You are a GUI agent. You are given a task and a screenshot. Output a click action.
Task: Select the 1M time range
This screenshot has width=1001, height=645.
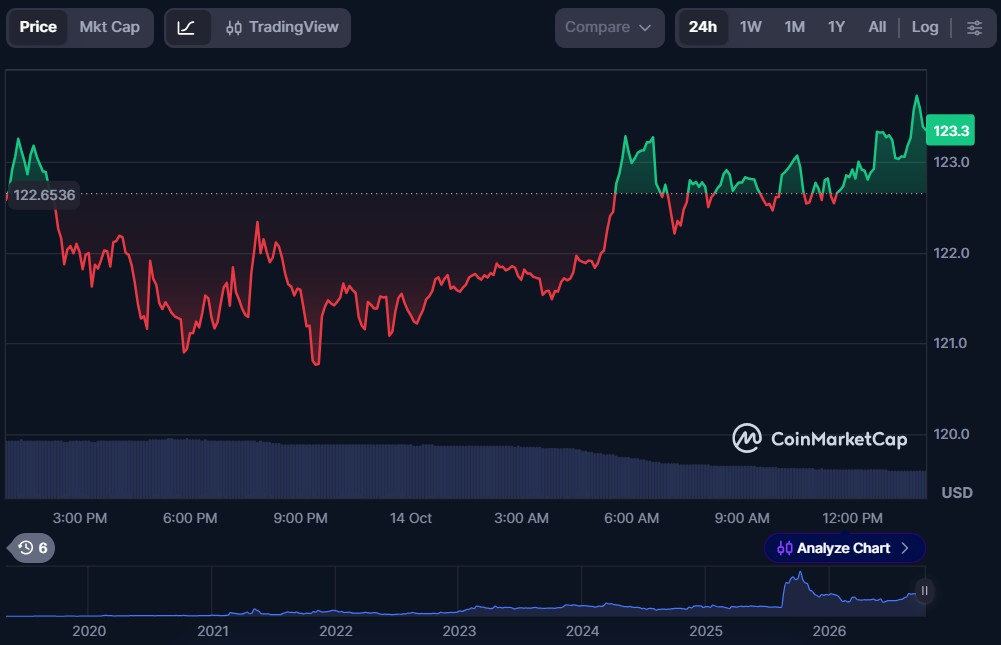(x=795, y=27)
